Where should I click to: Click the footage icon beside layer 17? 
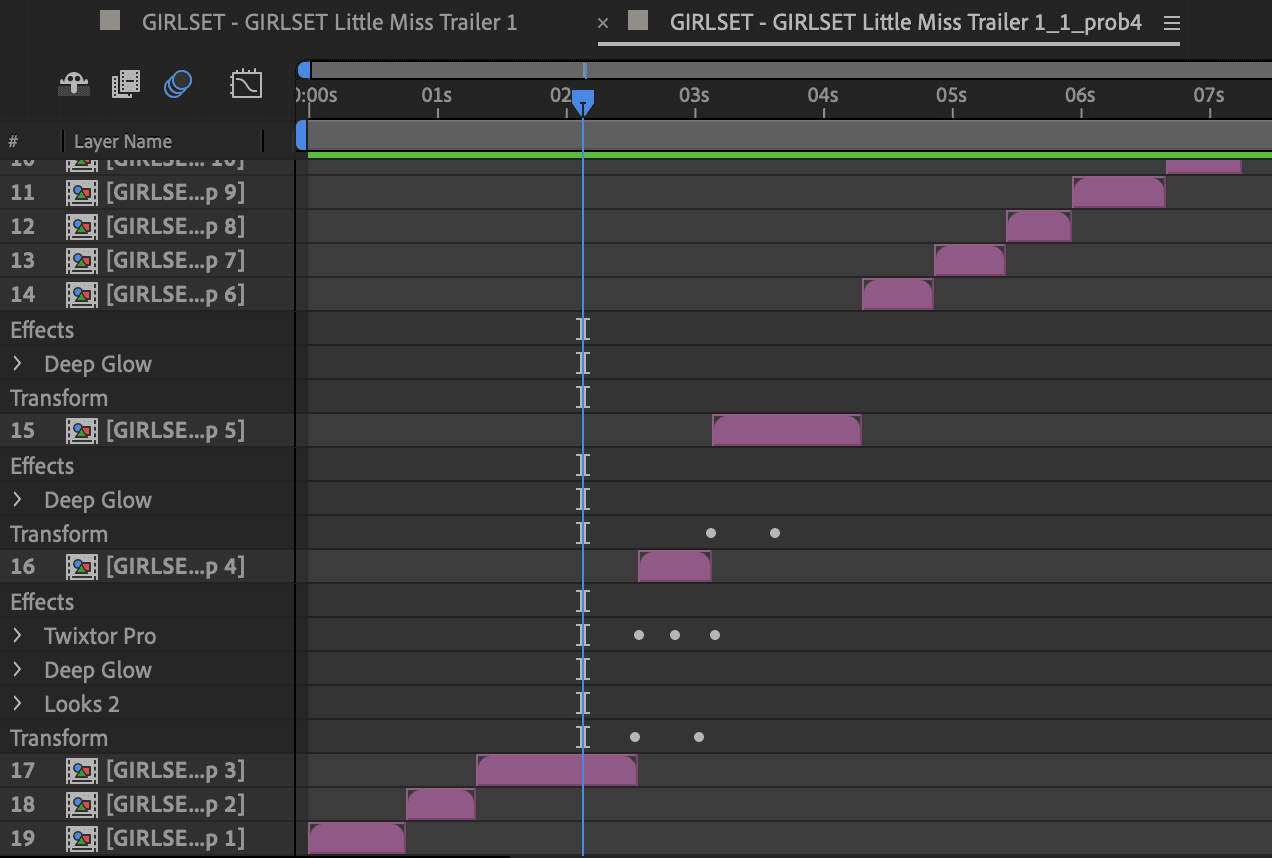81,770
